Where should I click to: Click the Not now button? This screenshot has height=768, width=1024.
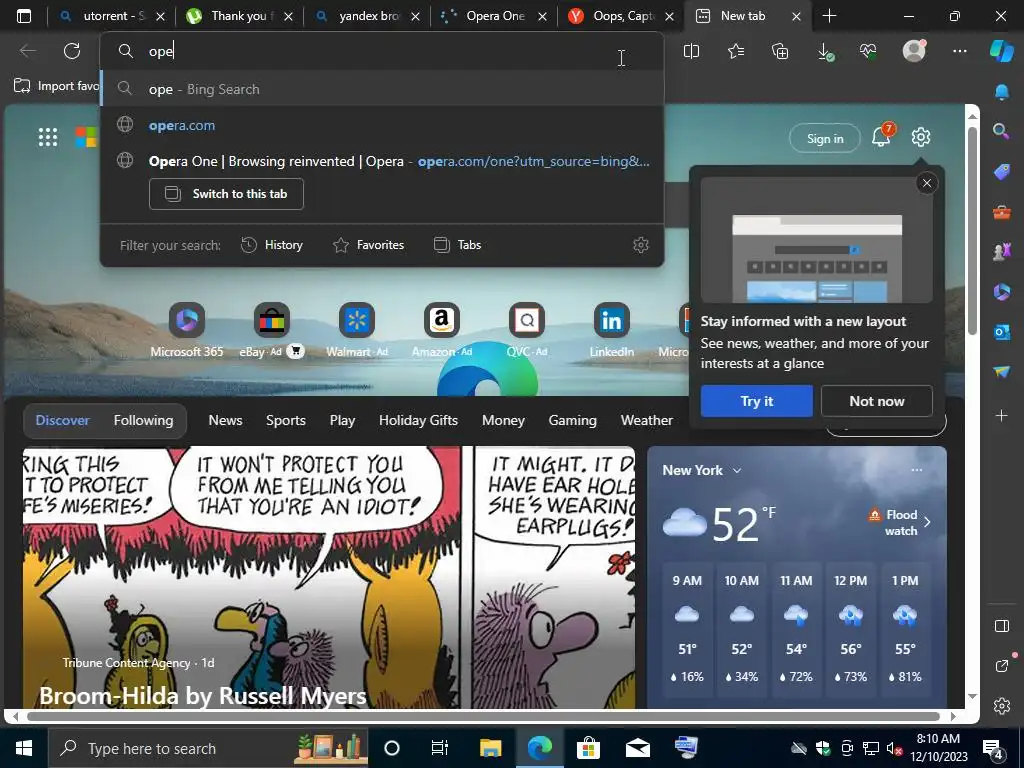pyautogui.click(x=876, y=401)
